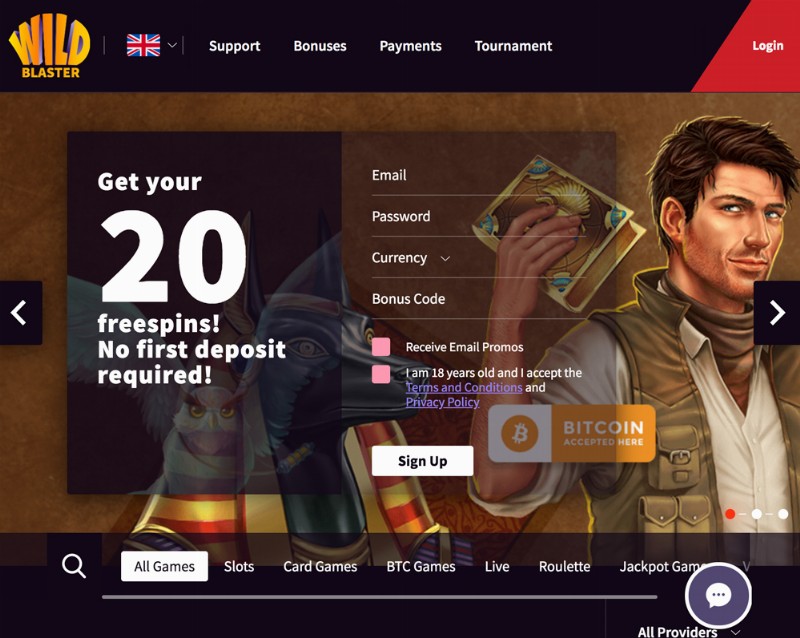Enable Receive Email Promos checkbox

tap(381, 347)
